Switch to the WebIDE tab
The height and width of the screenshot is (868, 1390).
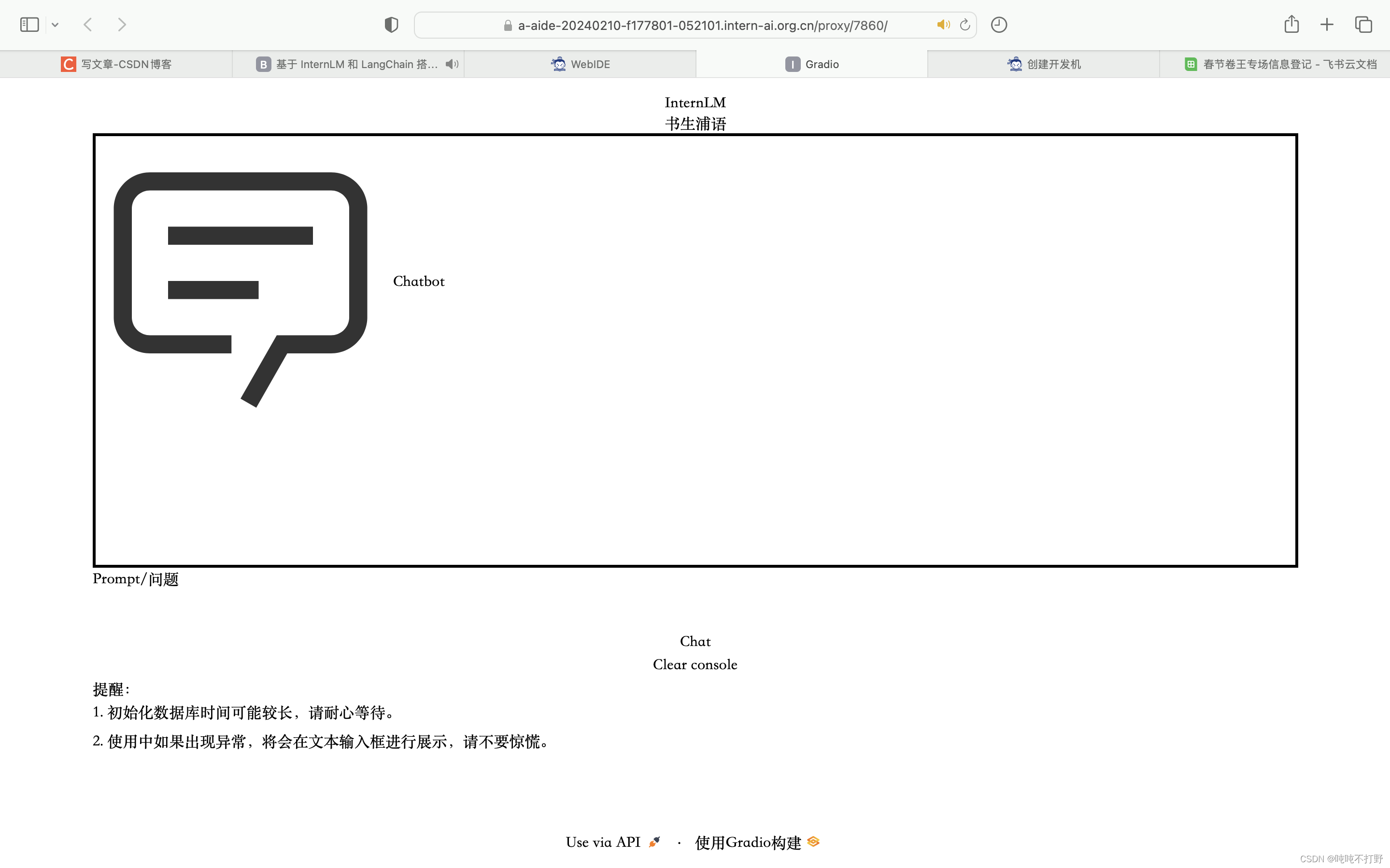(580, 64)
